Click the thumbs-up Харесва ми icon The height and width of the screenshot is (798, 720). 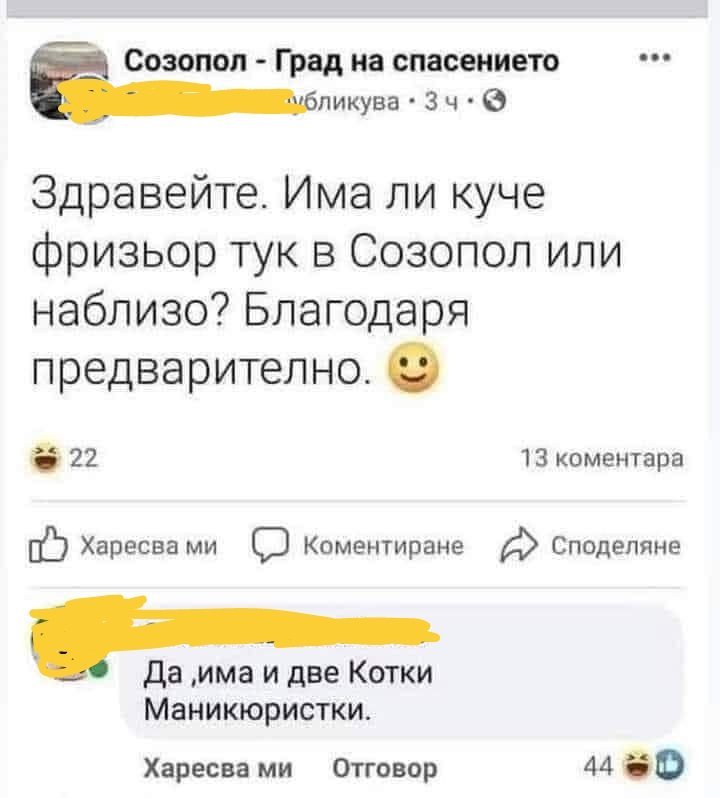48,545
